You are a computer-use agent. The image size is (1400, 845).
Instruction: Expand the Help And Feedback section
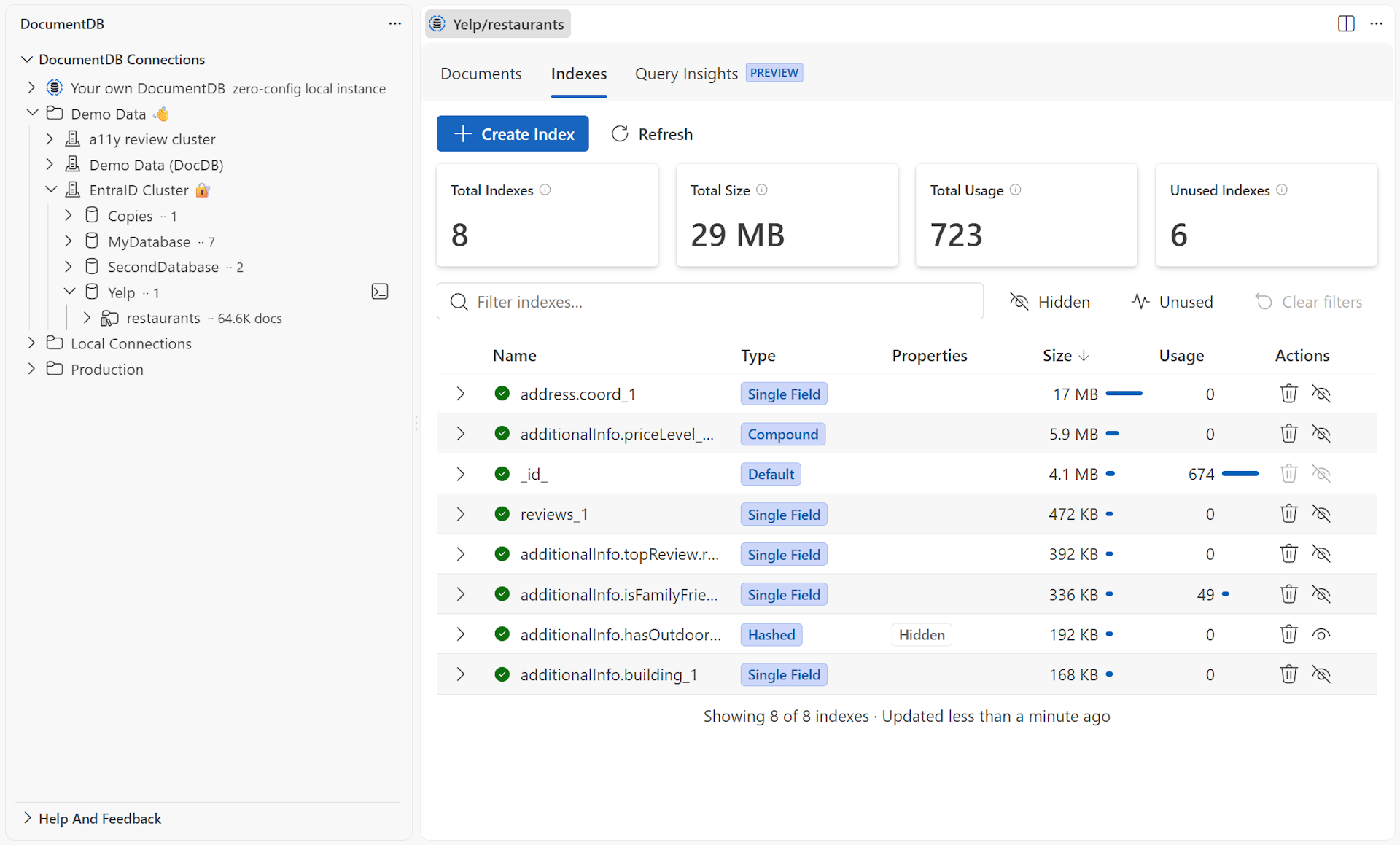[27, 818]
